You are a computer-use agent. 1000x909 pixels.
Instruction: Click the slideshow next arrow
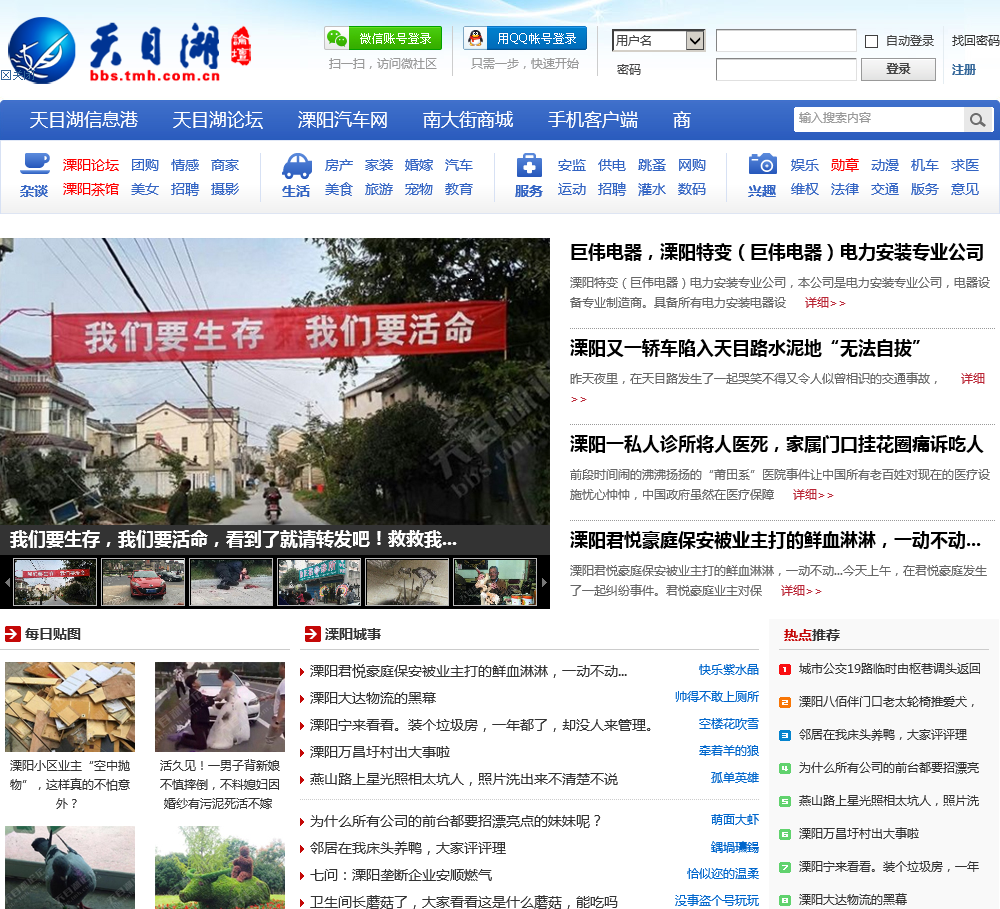click(x=544, y=582)
